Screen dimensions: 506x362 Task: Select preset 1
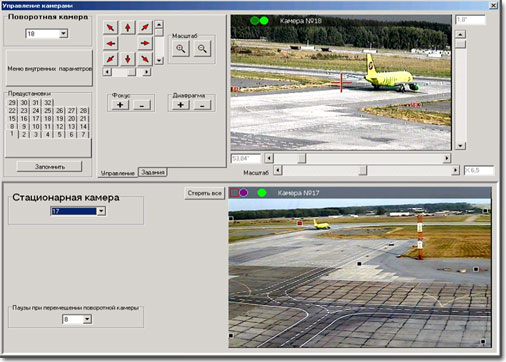tap(12, 134)
